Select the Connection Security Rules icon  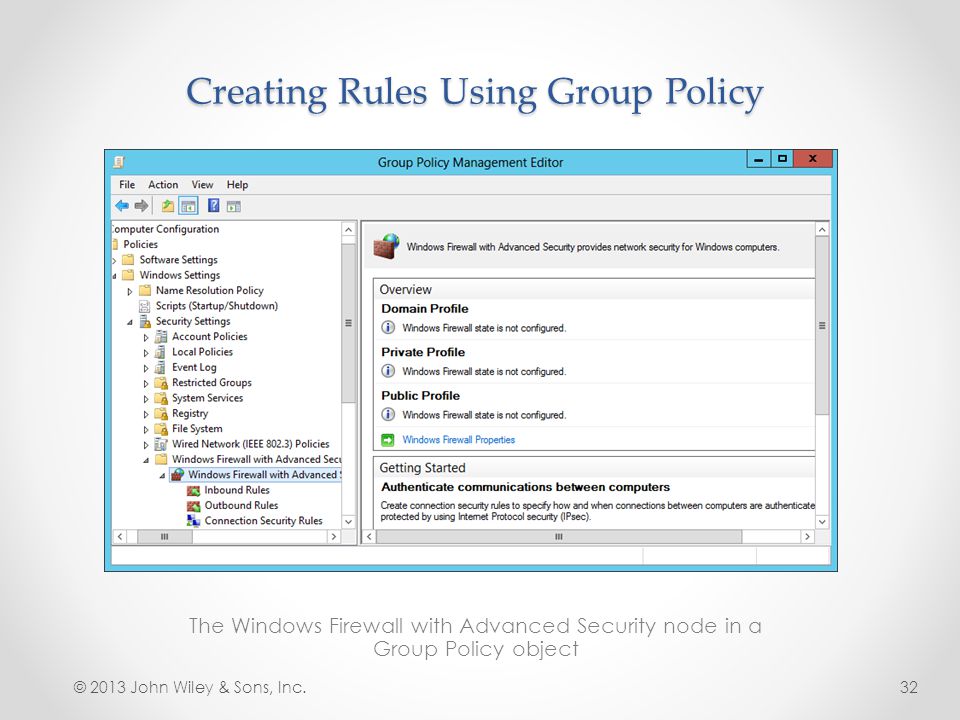[x=193, y=520]
